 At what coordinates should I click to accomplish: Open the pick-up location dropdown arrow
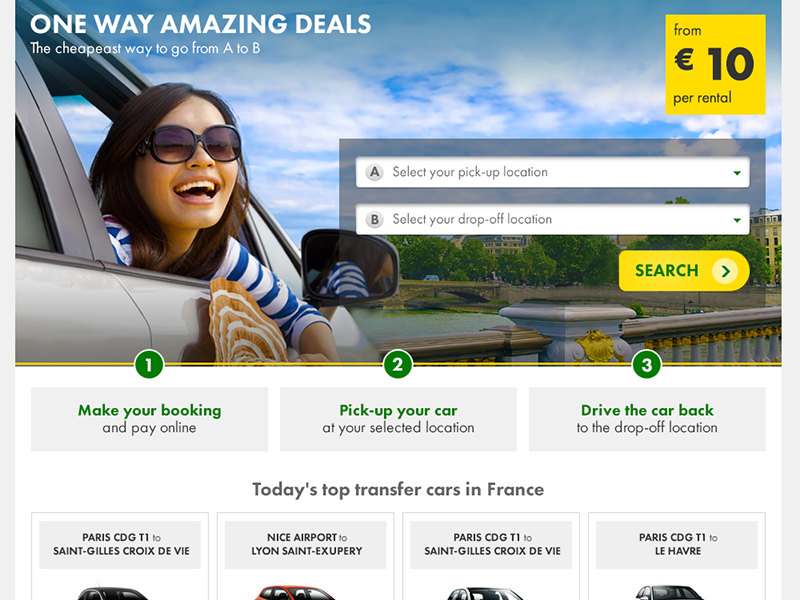click(737, 173)
